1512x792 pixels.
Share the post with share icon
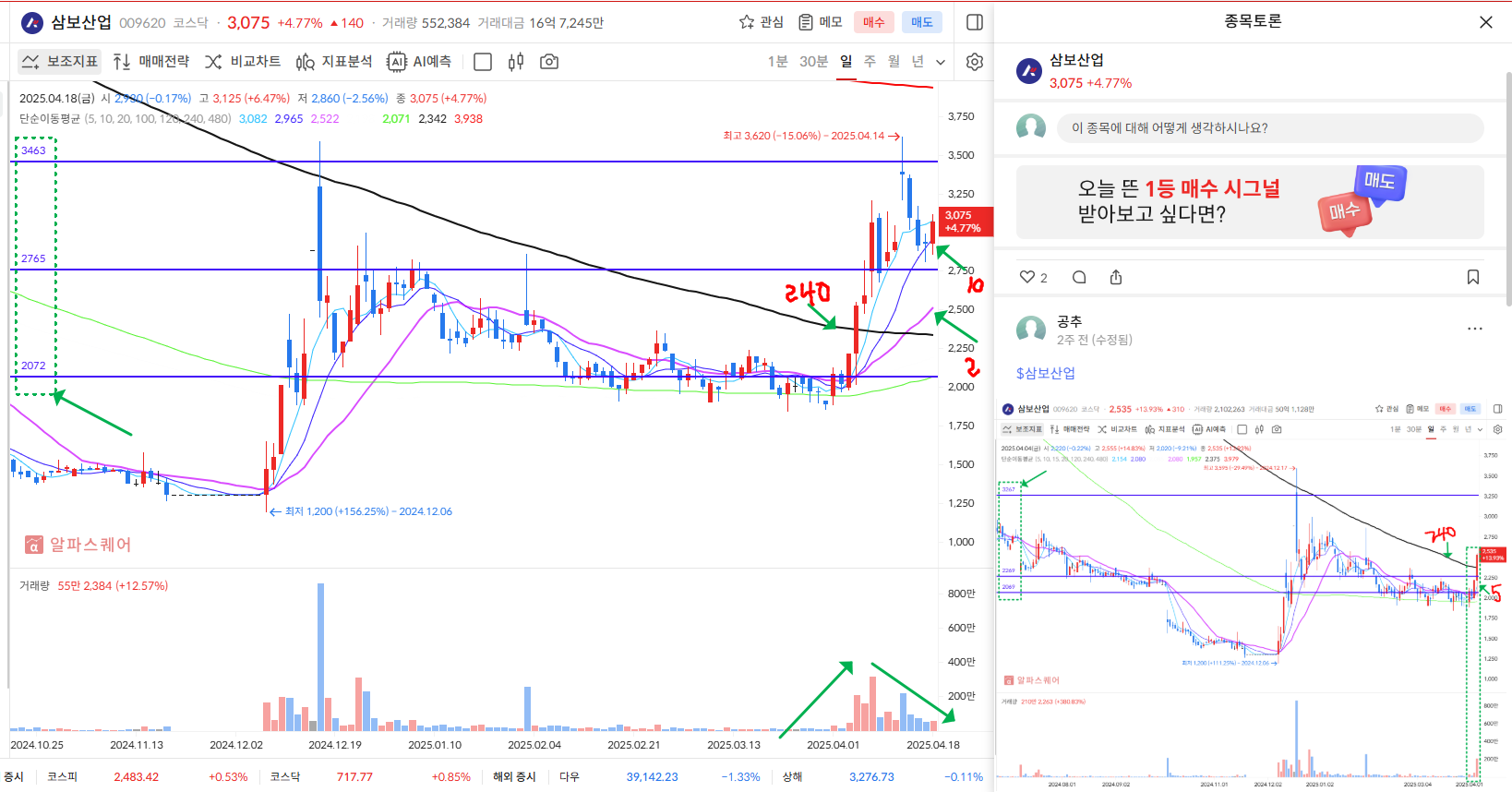pos(1116,277)
